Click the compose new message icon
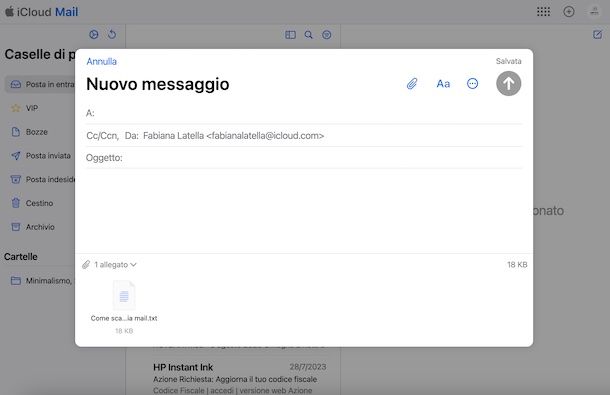The width and height of the screenshot is (610, 395). pos(598,35)
